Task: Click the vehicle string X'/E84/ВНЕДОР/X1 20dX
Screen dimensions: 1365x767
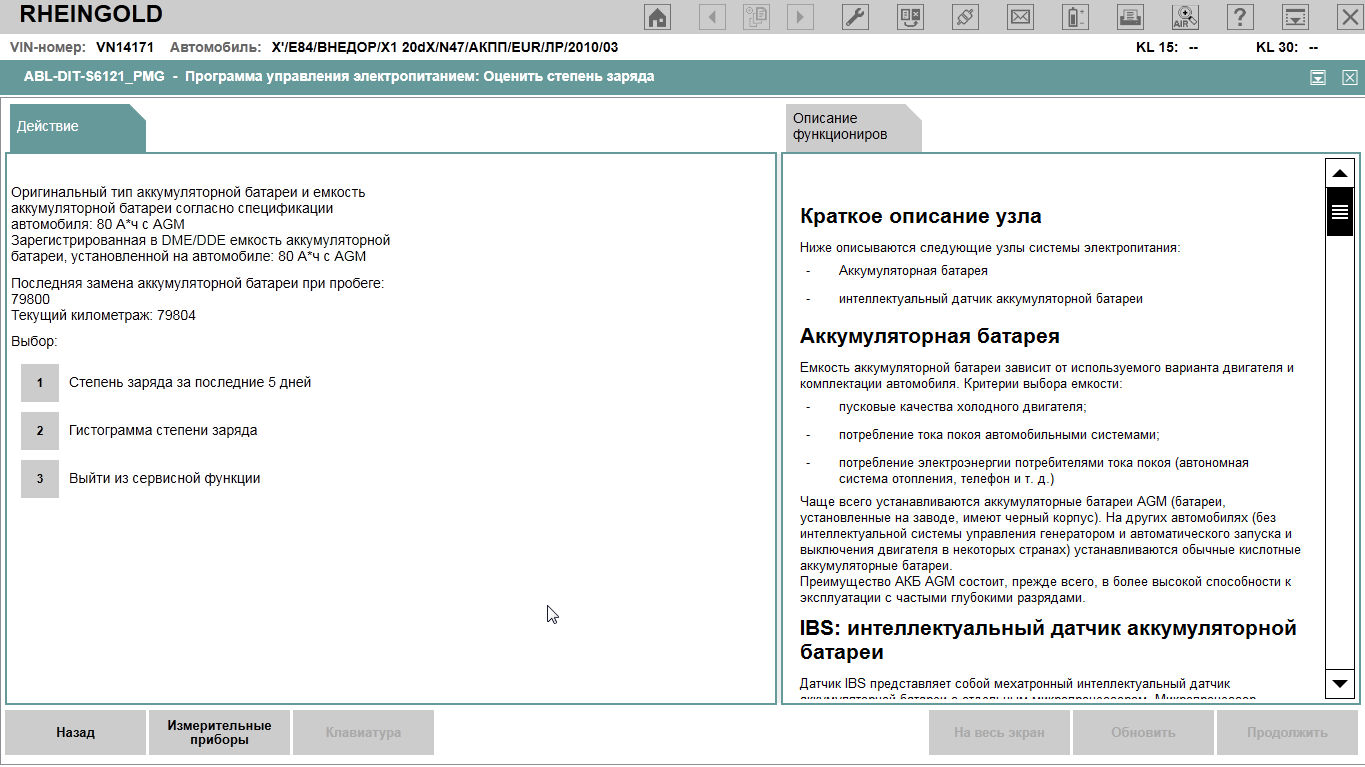Action: pyautogui.click(x=445, y=47)
